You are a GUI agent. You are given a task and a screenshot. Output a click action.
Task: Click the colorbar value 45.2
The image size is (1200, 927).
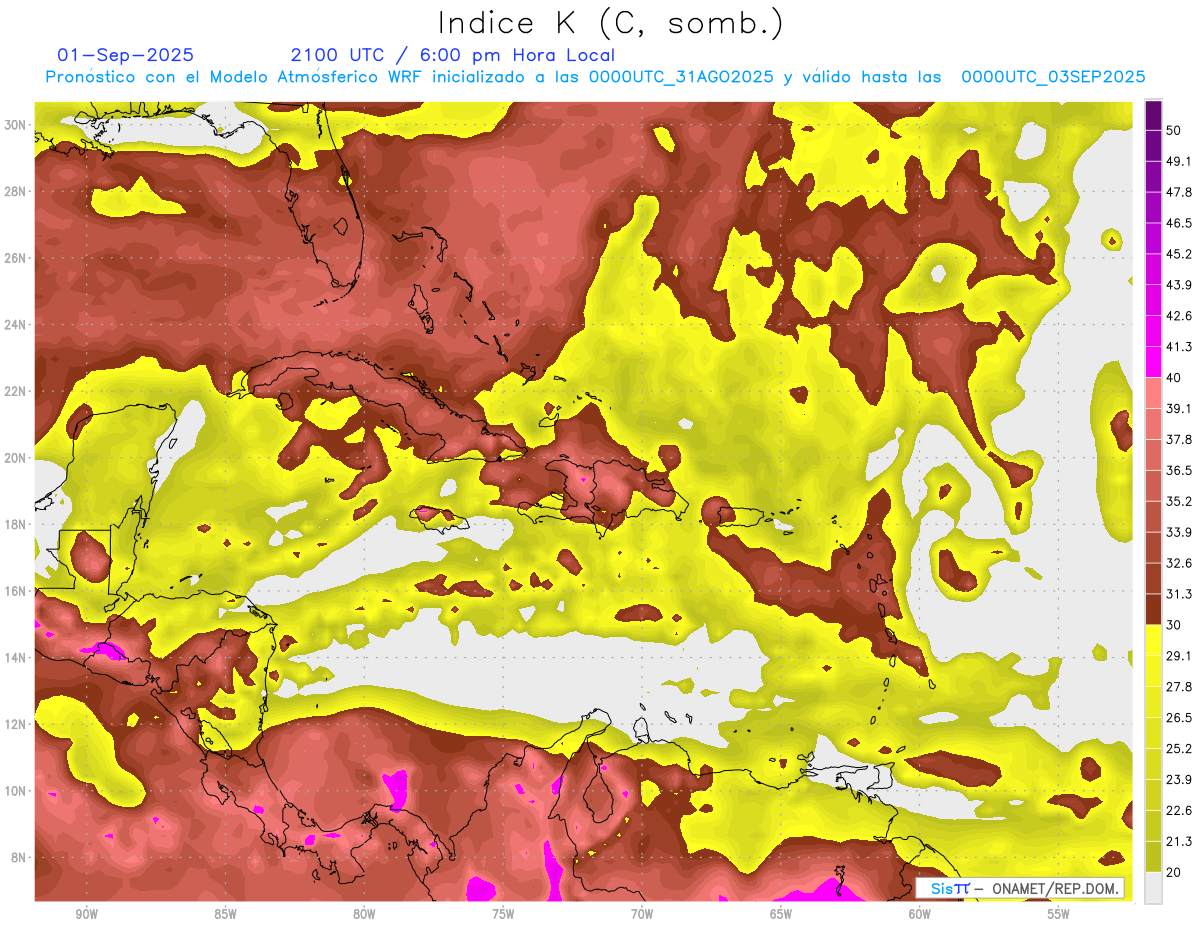1178,254
